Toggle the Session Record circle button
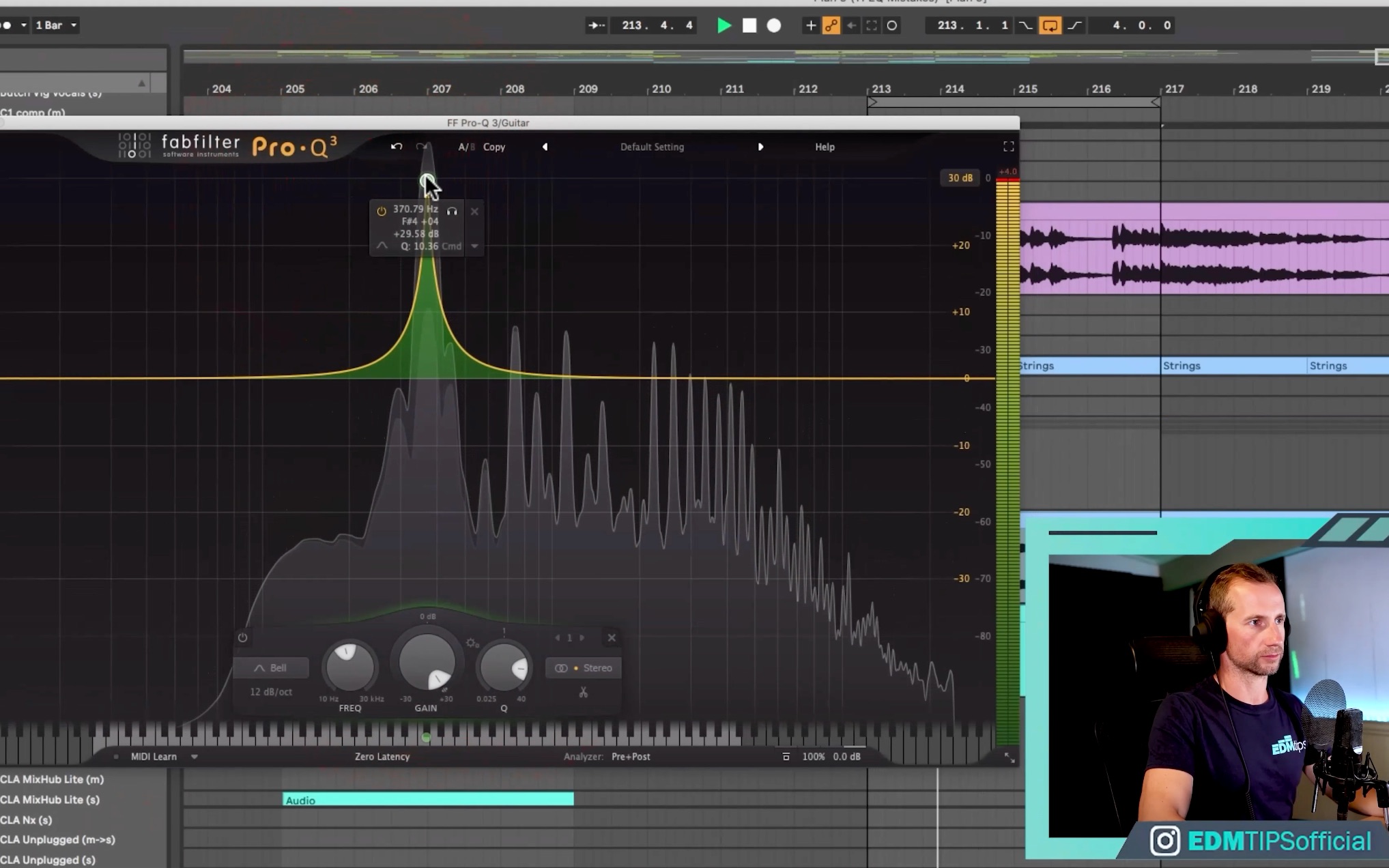 click(891, 25)
